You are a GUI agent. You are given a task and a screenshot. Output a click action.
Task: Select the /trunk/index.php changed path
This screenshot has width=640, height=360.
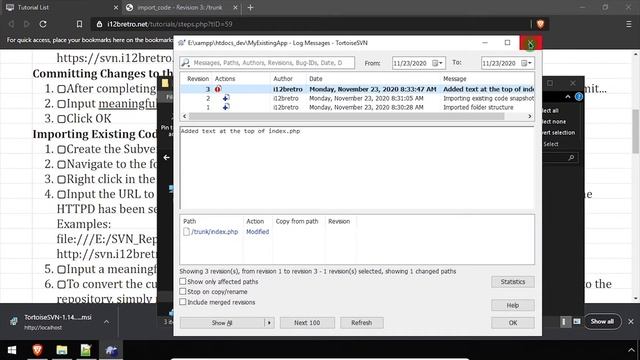click(214, 232)
